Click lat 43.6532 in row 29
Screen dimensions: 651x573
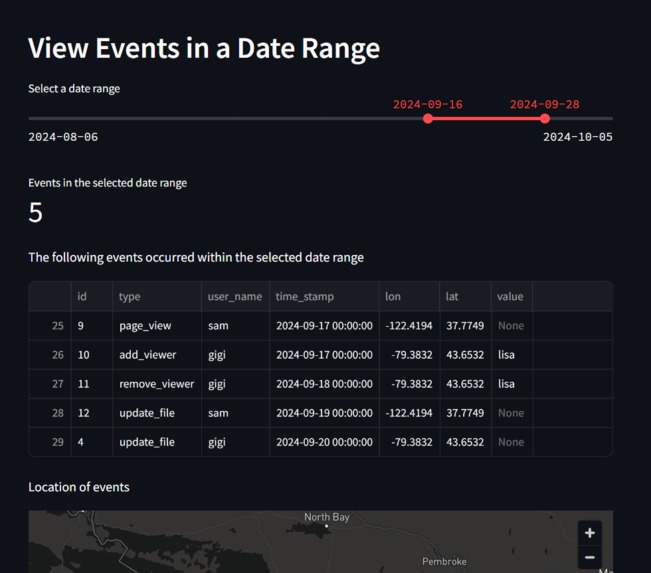(x=465, y=442)
